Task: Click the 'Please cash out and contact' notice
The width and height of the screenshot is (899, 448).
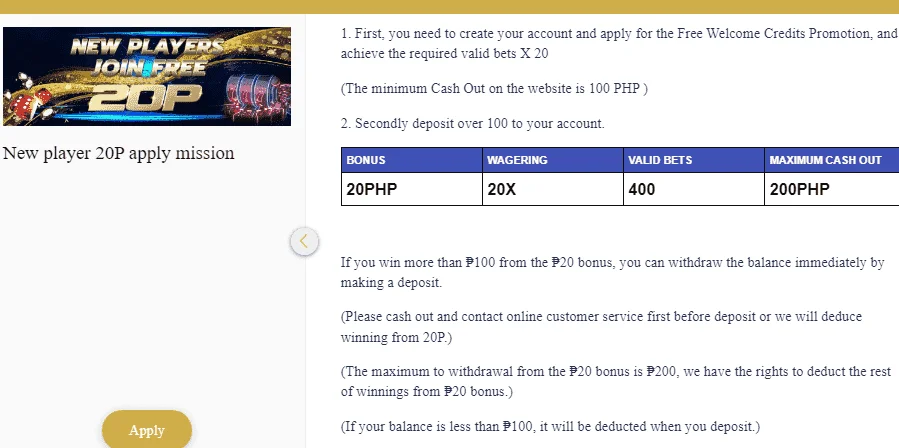Action: coord(601,327)
